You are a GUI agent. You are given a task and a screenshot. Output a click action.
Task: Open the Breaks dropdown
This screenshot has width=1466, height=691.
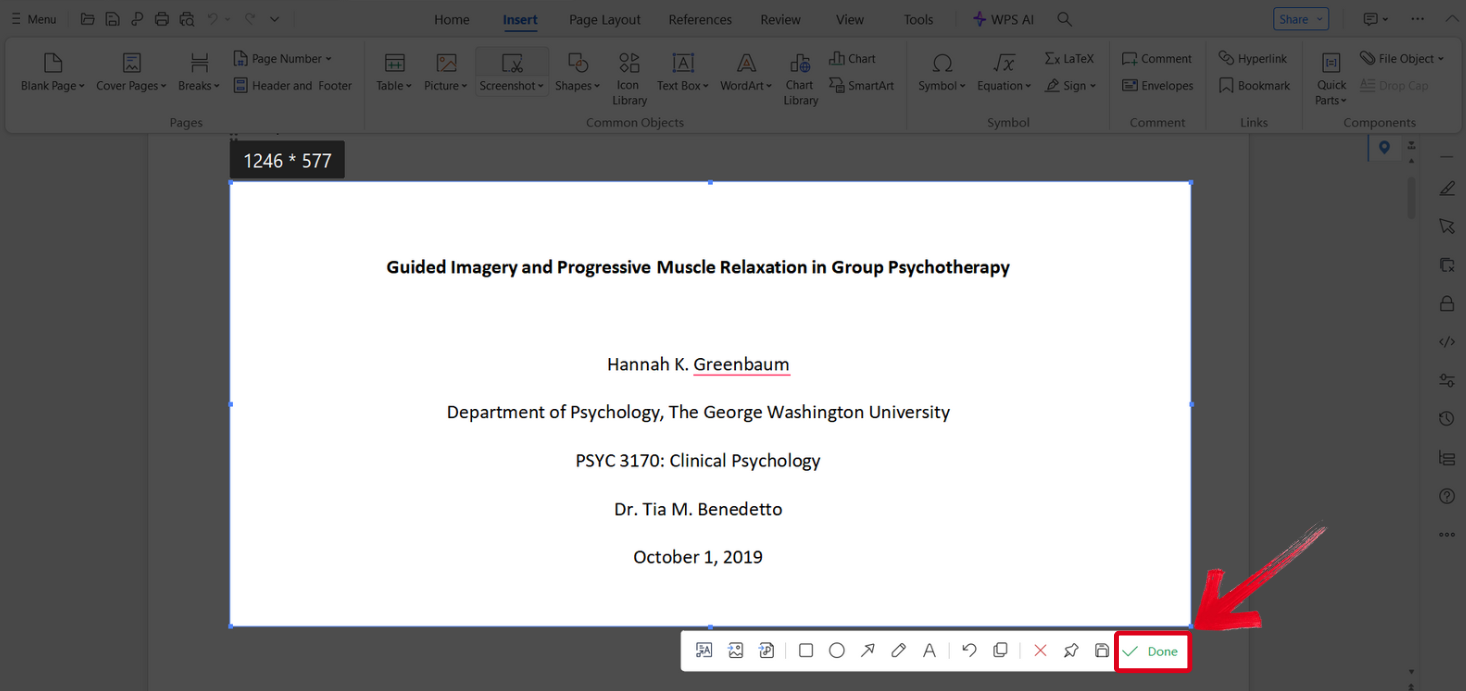199,73
